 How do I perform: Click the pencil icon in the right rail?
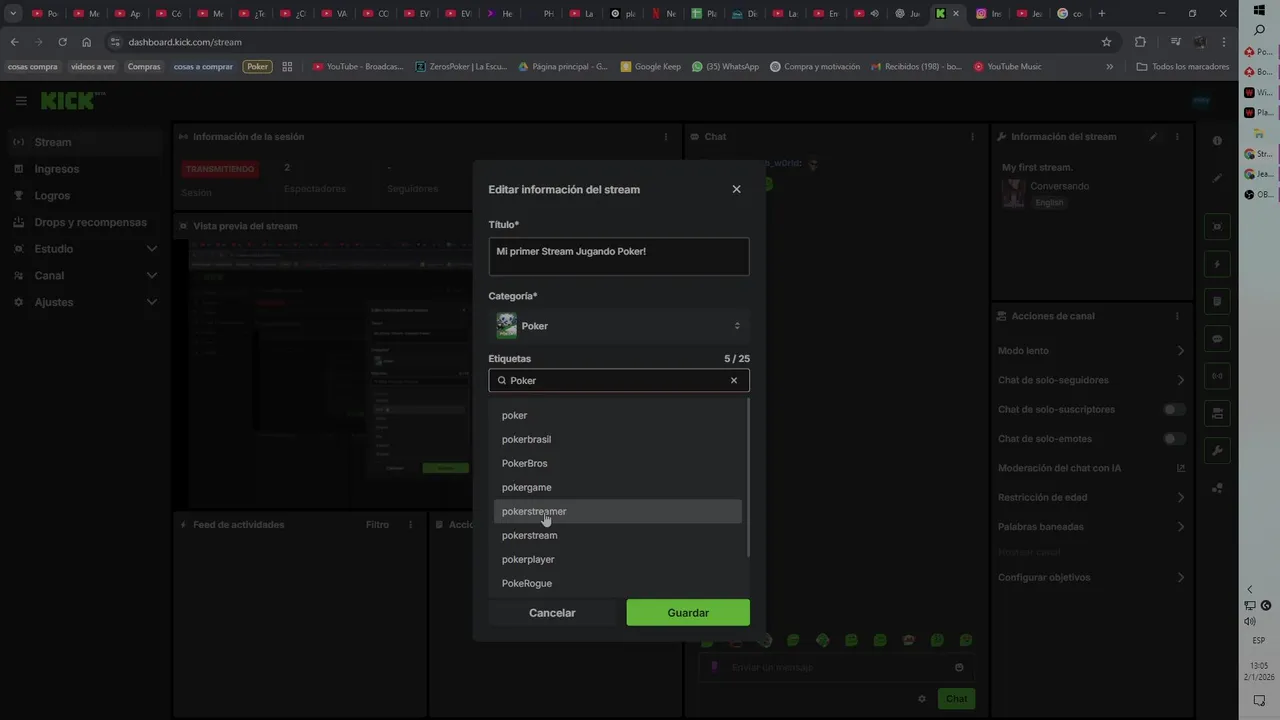pyautogui.click(x=1217, y=178)
